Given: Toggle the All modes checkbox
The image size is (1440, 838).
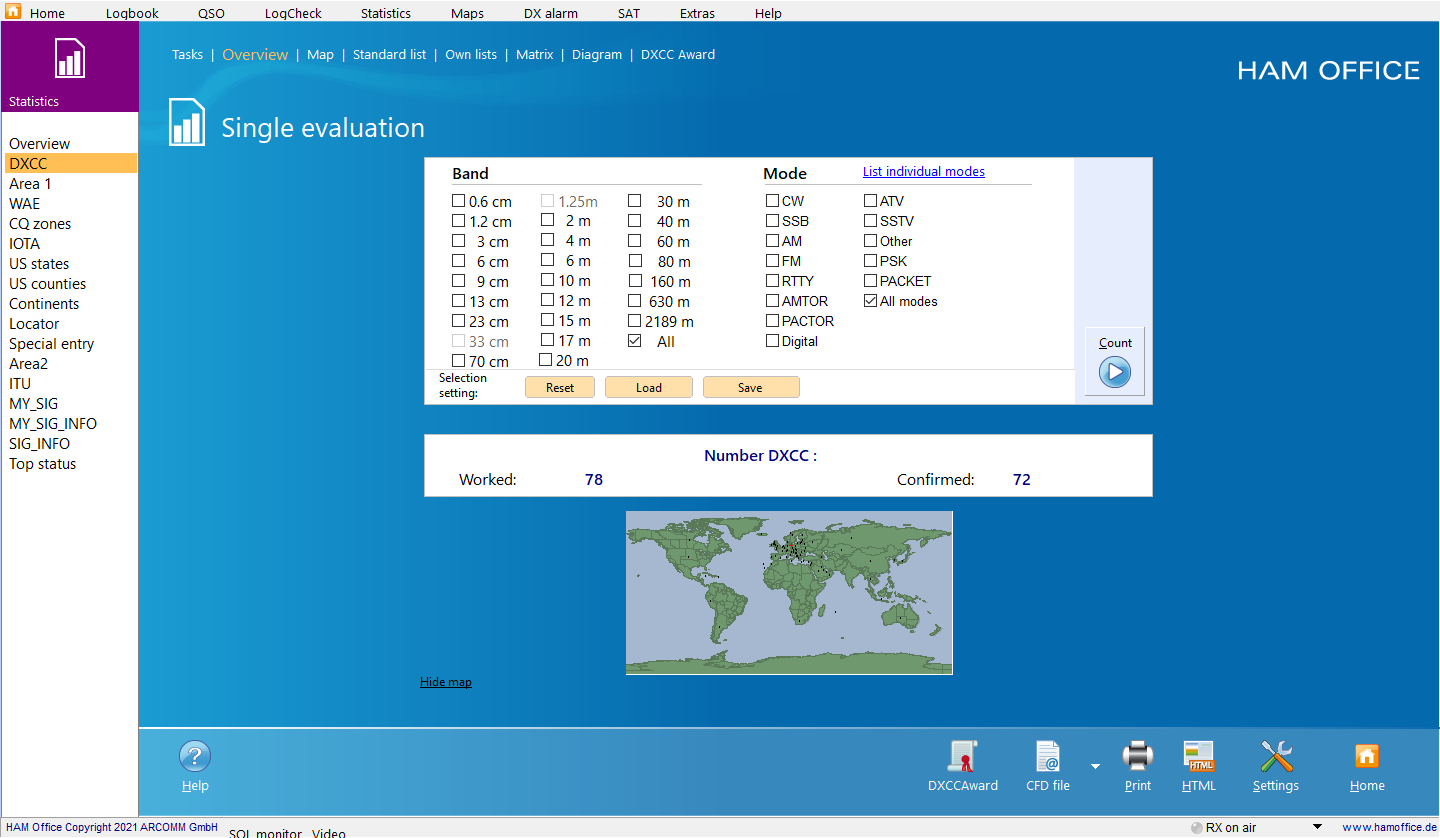Looking at the screenshot, I should pos(870,301).
